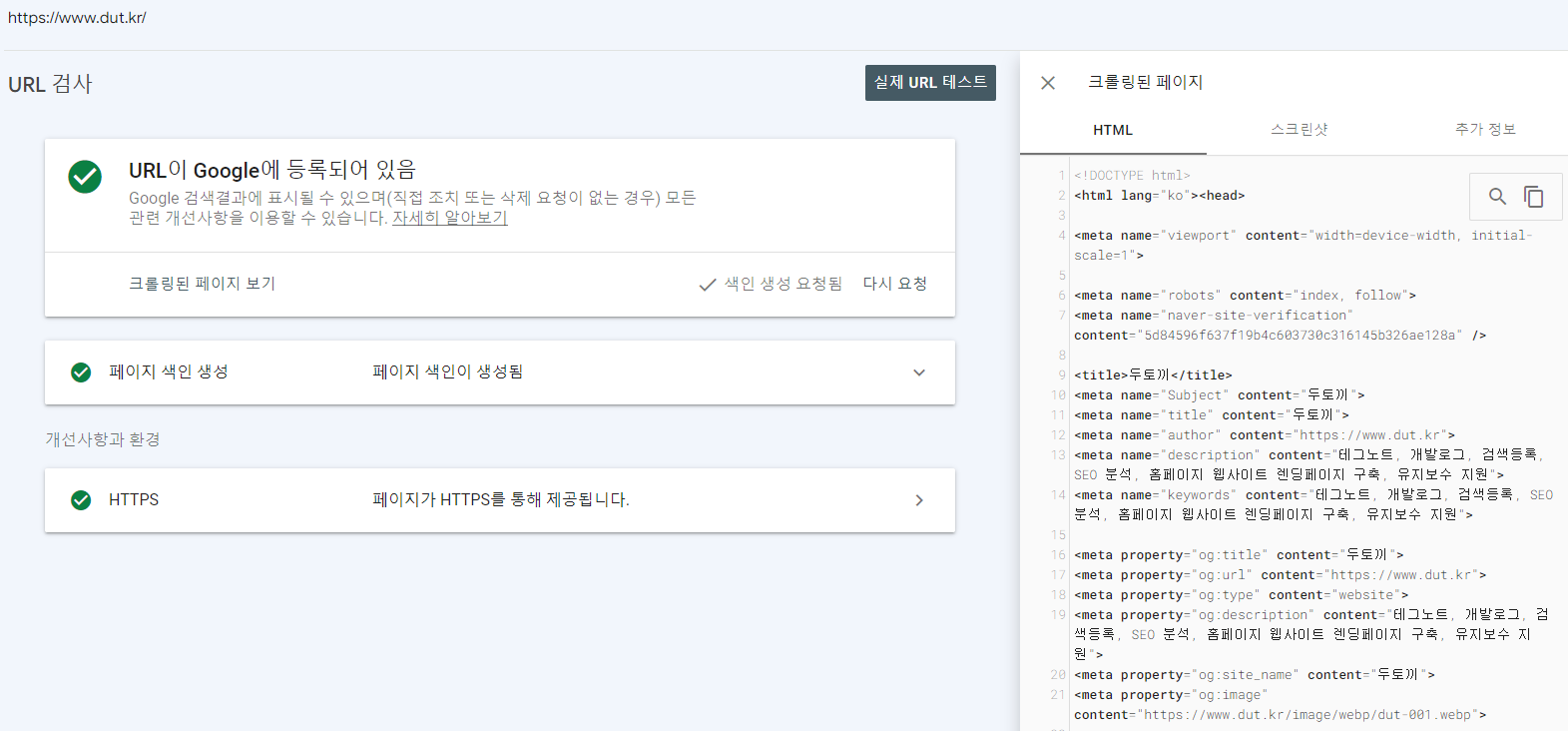Click the checkmark beside 색인 생성 요청됨
Image resolution: width=1568 pixels, height=731 pixels.
click(708, 285)
